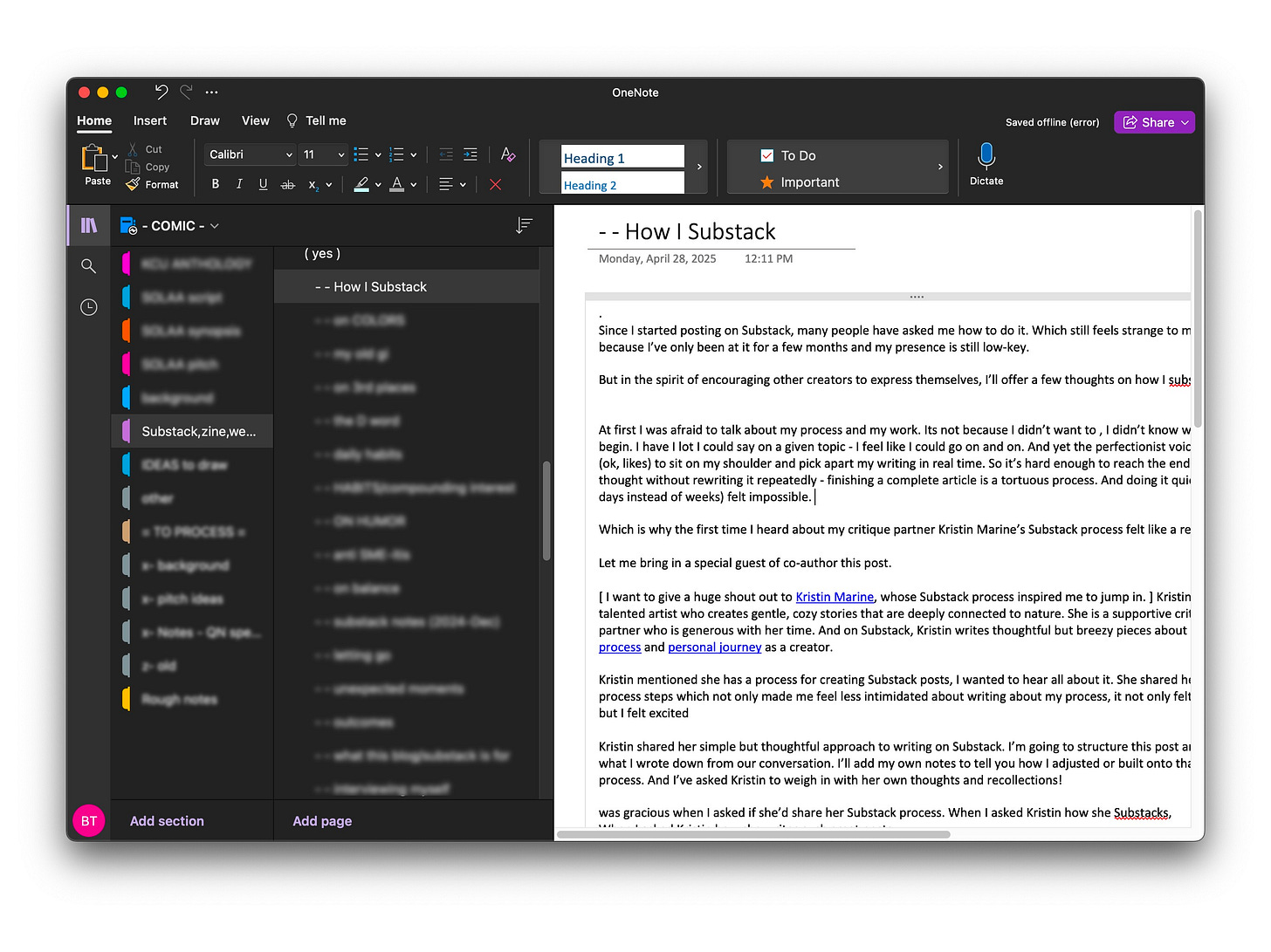Switch to the Home tab
The image size is (1271, 952).
click(94, 120)
